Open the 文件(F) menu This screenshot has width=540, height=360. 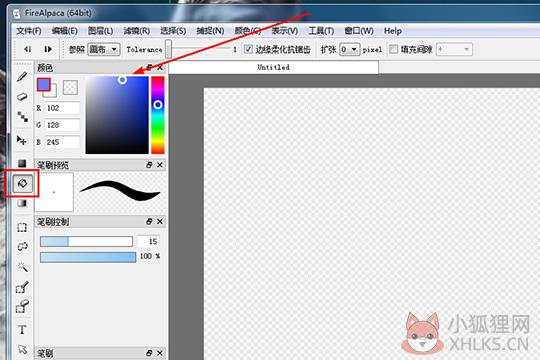click(29, 31)
